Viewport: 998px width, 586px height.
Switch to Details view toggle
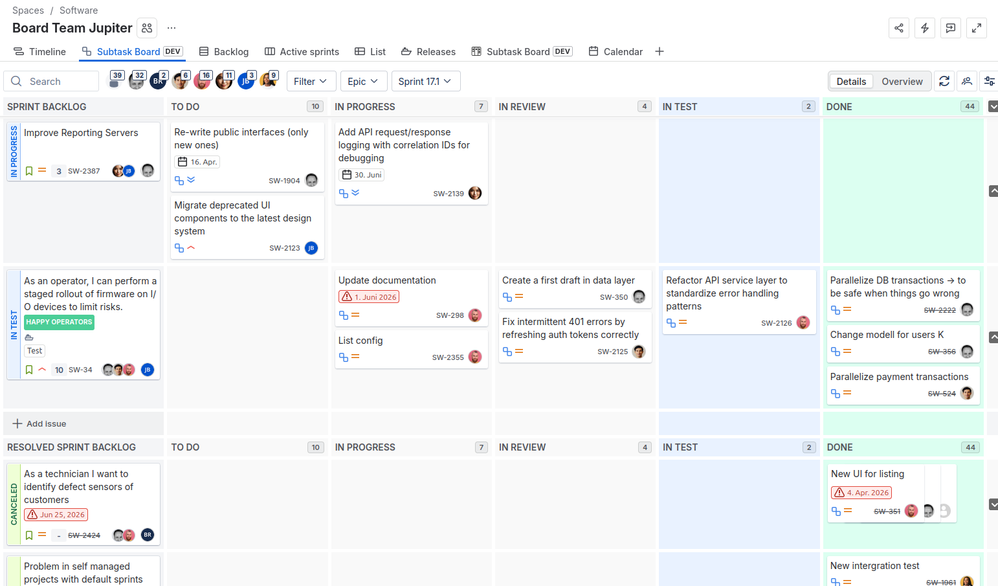click(851, 81)
